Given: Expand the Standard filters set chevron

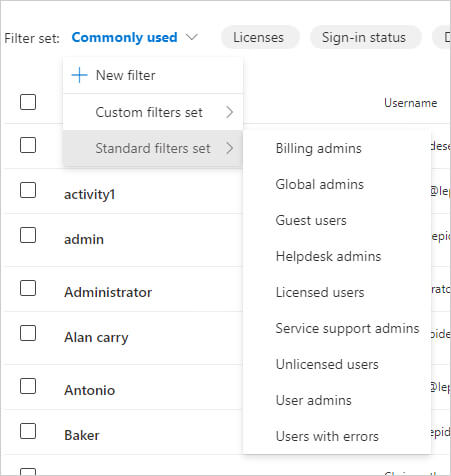Looking at the screenshot, I should pyautogui.click(x=229, y=148).
